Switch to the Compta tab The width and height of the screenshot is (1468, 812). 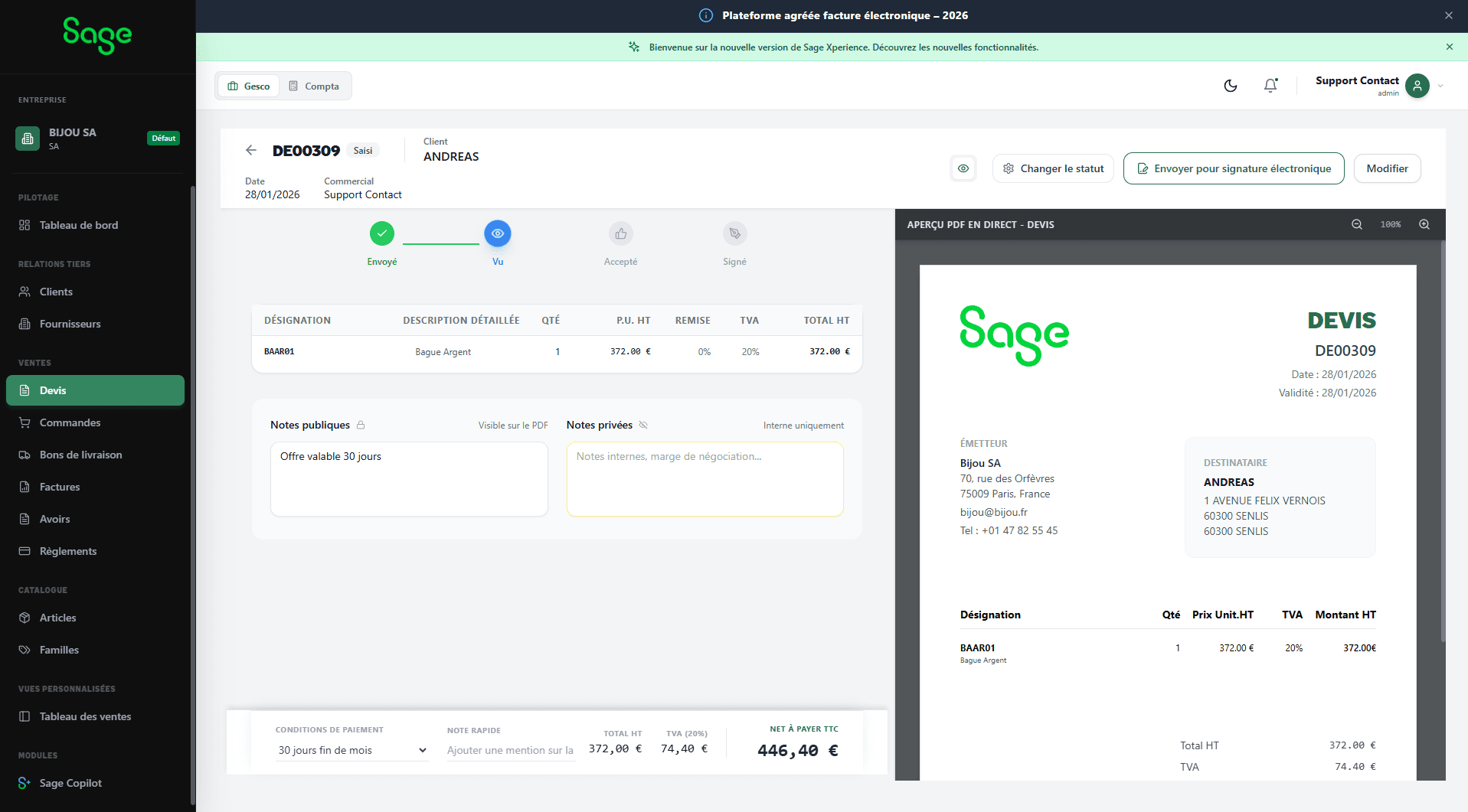314,86
